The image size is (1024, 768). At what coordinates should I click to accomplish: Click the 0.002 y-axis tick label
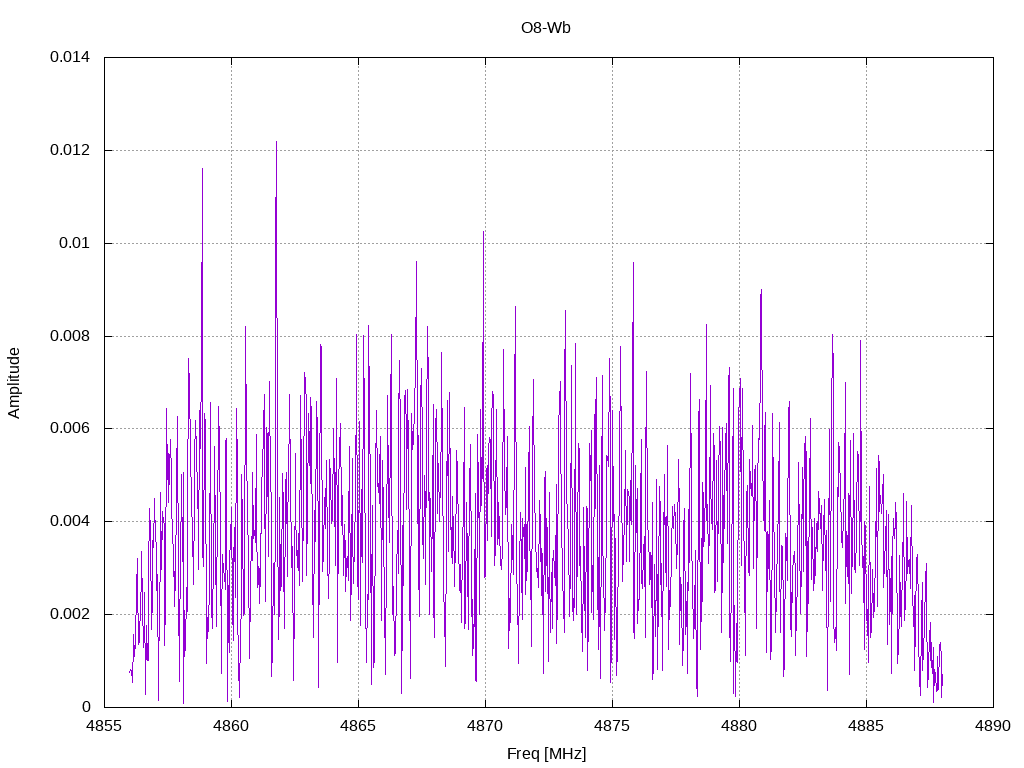pyautogui.click(x=70, y=614)
